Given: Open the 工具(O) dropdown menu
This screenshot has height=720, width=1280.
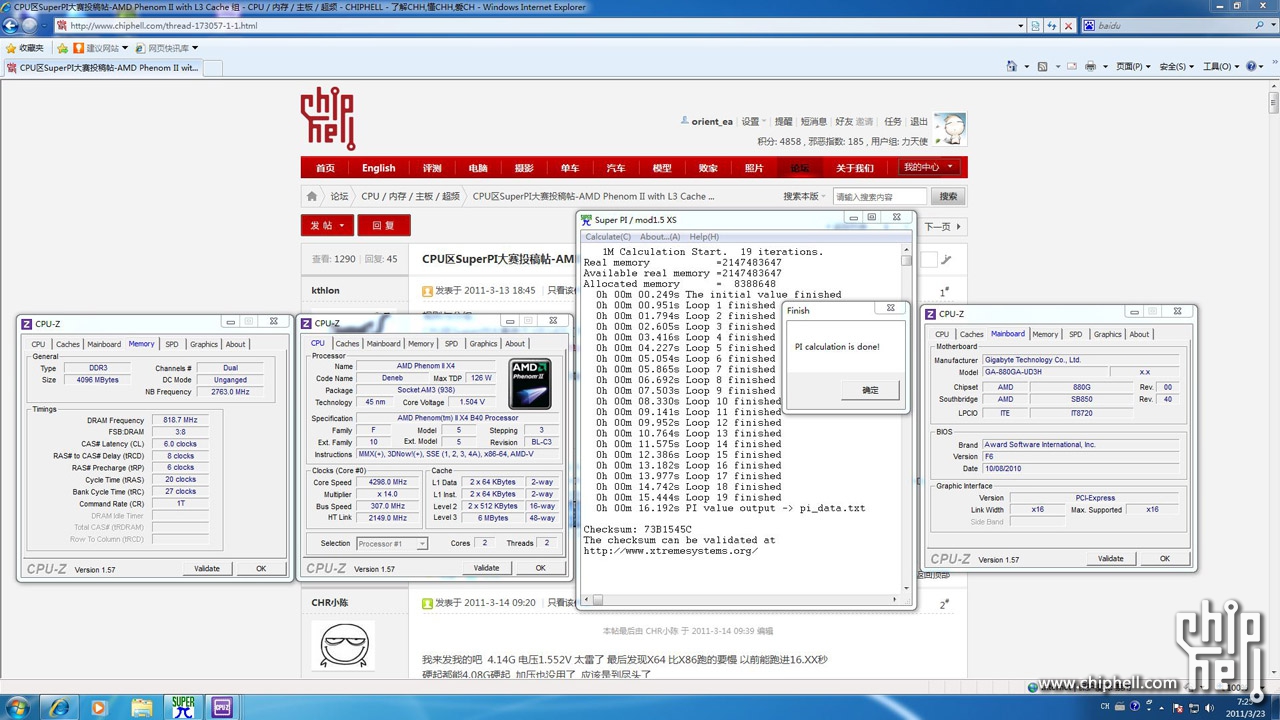Looking at the screenshot, I should tap(1220, 67).
